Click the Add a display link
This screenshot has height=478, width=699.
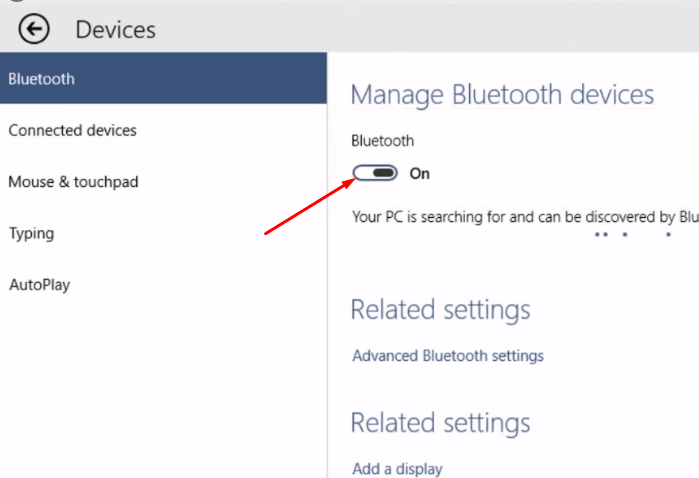tap(397, 468)
